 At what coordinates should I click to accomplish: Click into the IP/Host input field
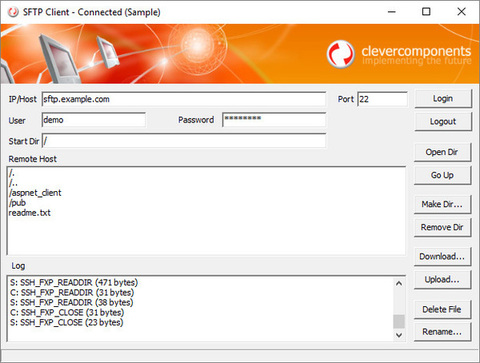[x=184, y=99]
